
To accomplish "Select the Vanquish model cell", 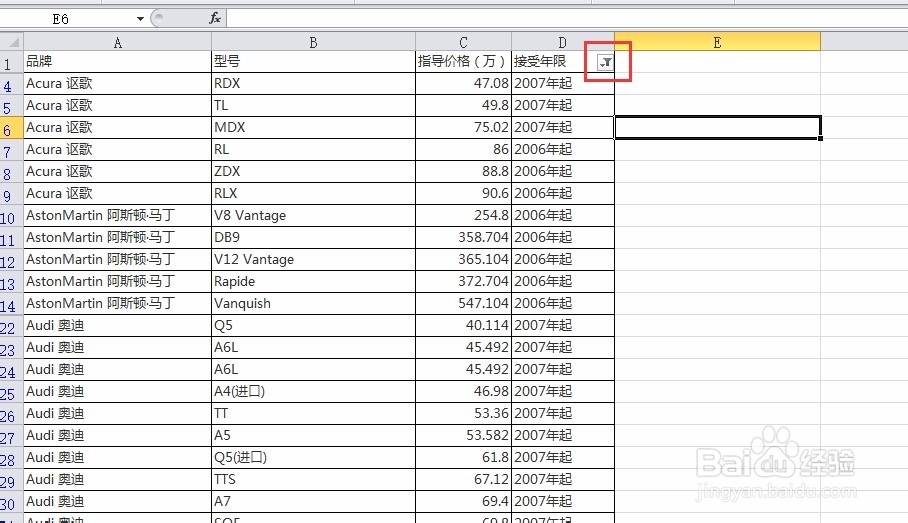I will [x=313, y=303].
